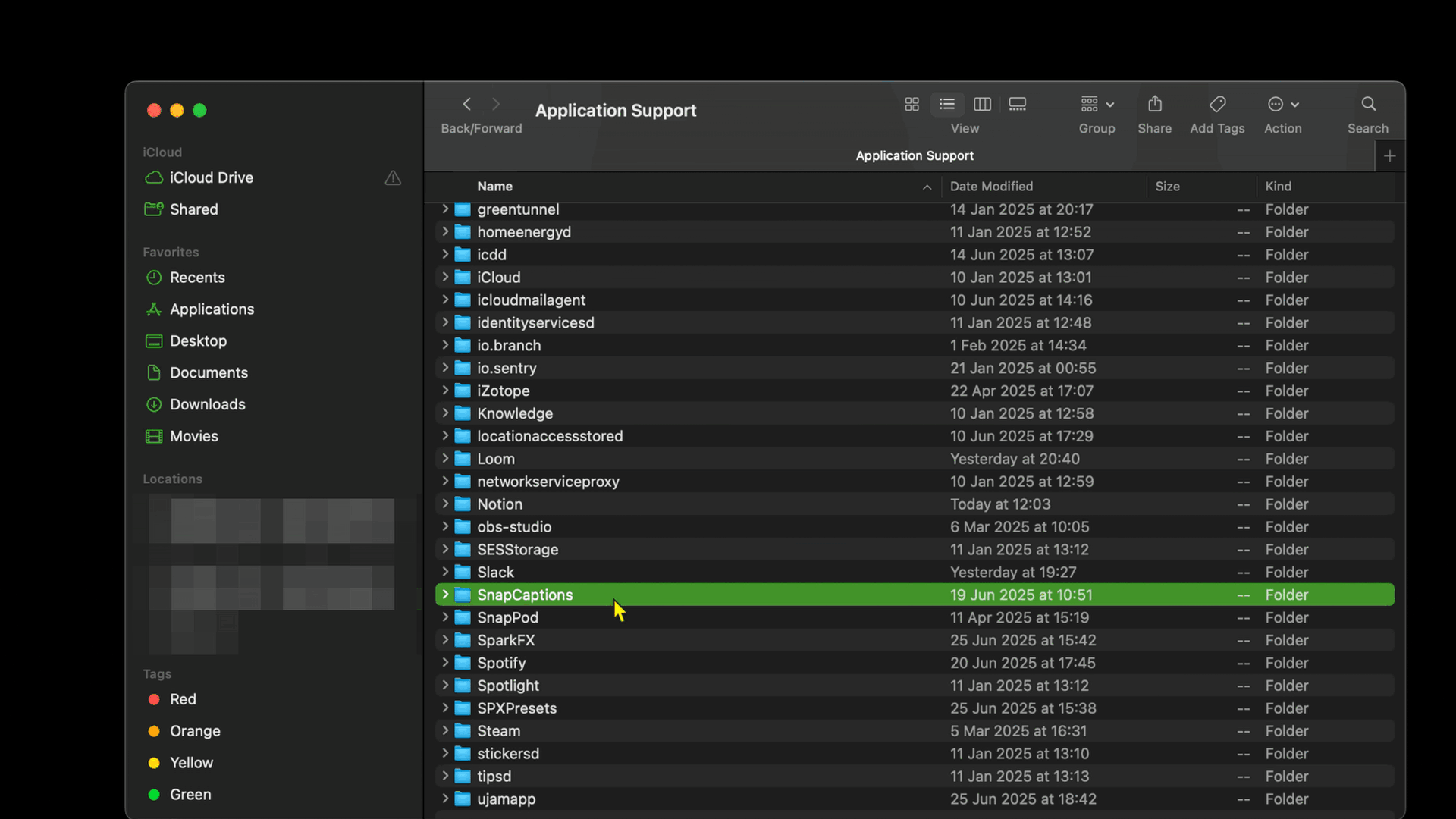This screenshot has height=819, width=1456.
Task: Click the Share toolbar icon
Action: click(1155, 104)
